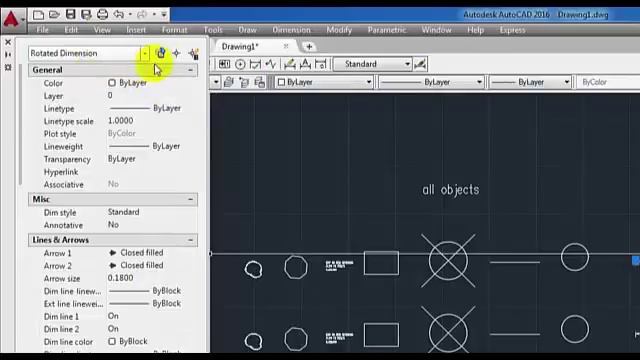Click the Dim line color ByBlock swatch
The width and height of the screenshot is (640, 360).
coord(112,341)
